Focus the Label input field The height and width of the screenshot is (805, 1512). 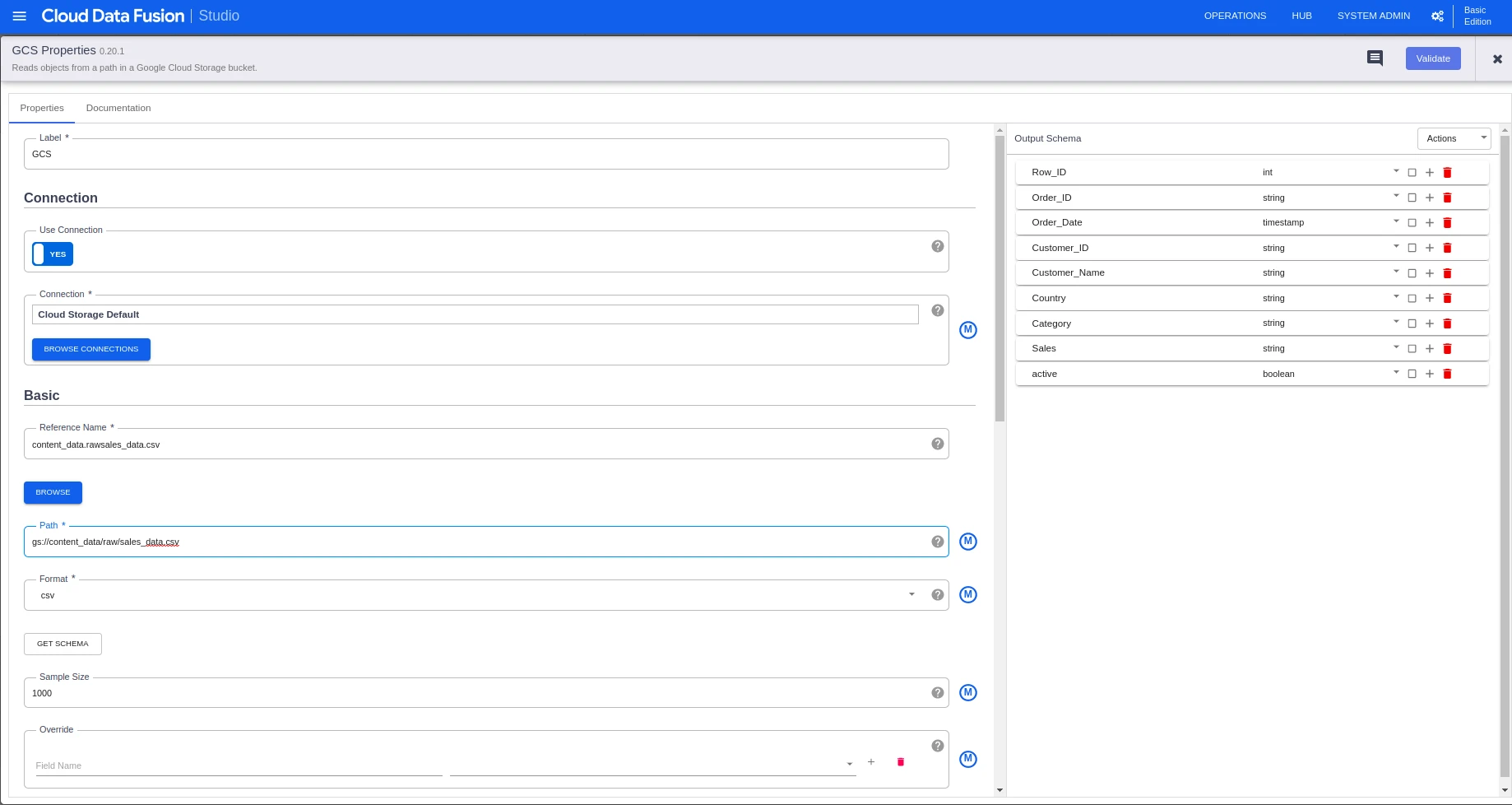tap(486, 154)
